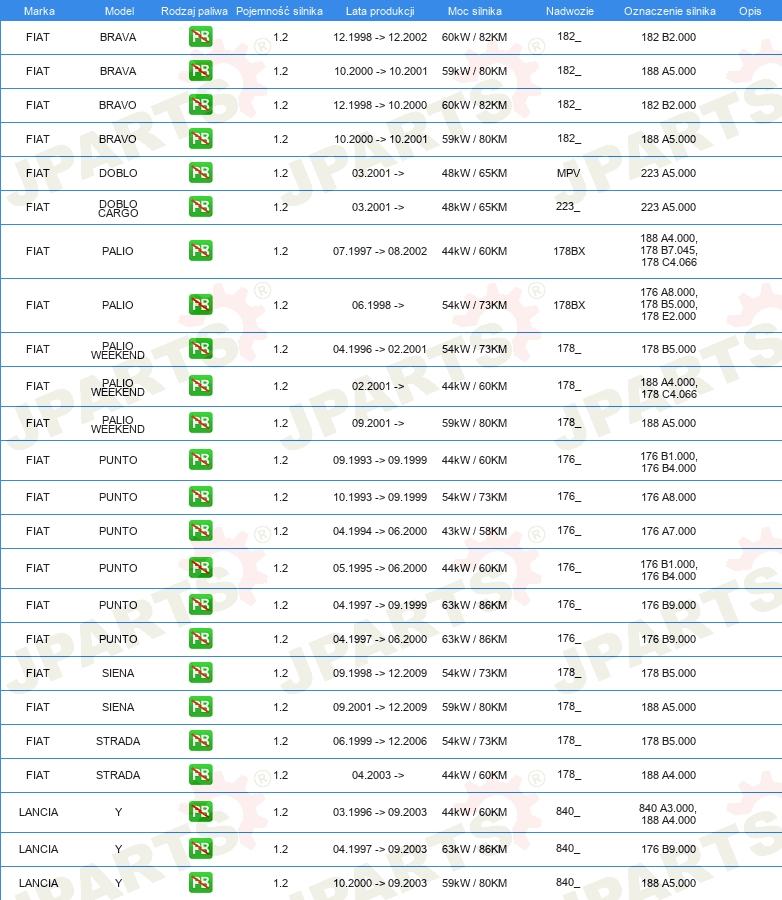The width and height of the screenshot is (782, 900).
Task: Click the fuel icon in the PALIO WEEKEND 02.2001 row
Action: pyautogui.click(x=200, y=386)
